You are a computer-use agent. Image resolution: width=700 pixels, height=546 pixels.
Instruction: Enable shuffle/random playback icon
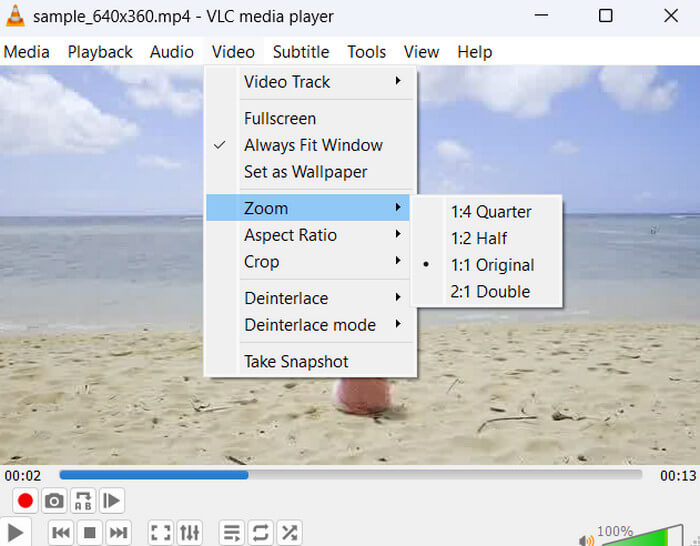click(x=289, y=533)
